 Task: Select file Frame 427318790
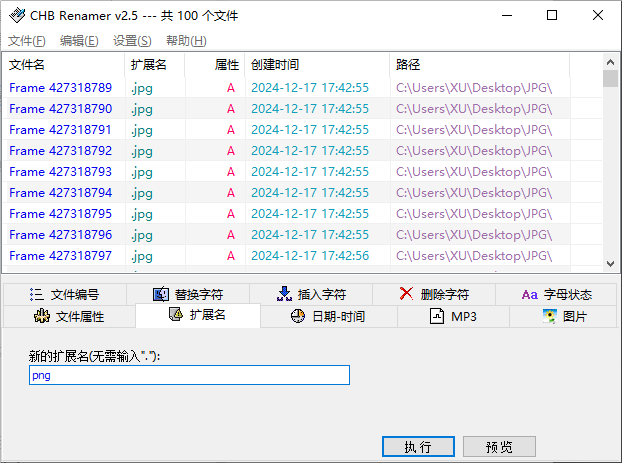60,109
